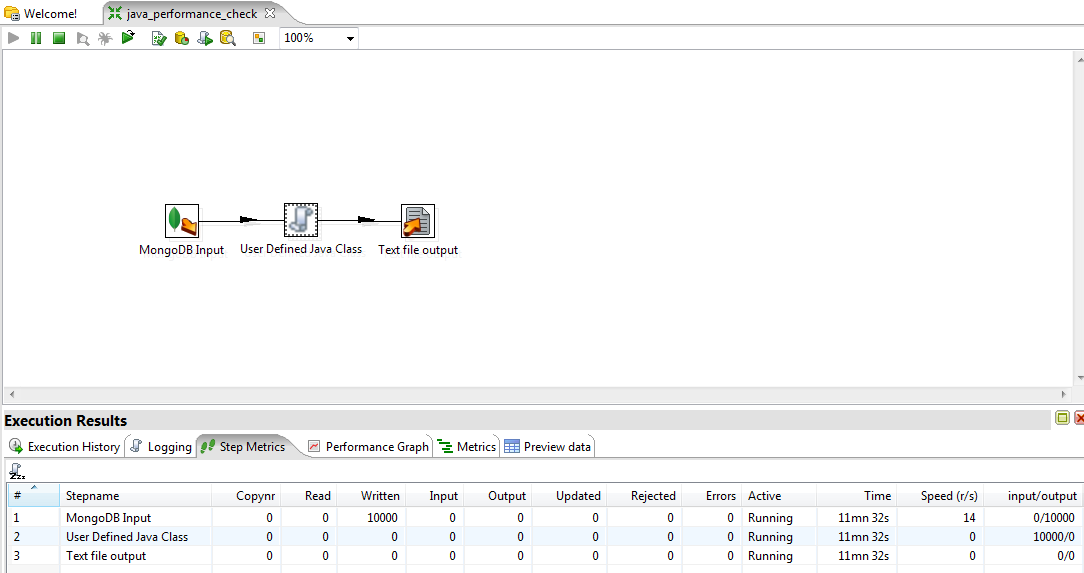Image resolution: width=1084 pixels, height=573 pixels.
Task: Click the input/output value 0/0
Action: point(1065,556)
